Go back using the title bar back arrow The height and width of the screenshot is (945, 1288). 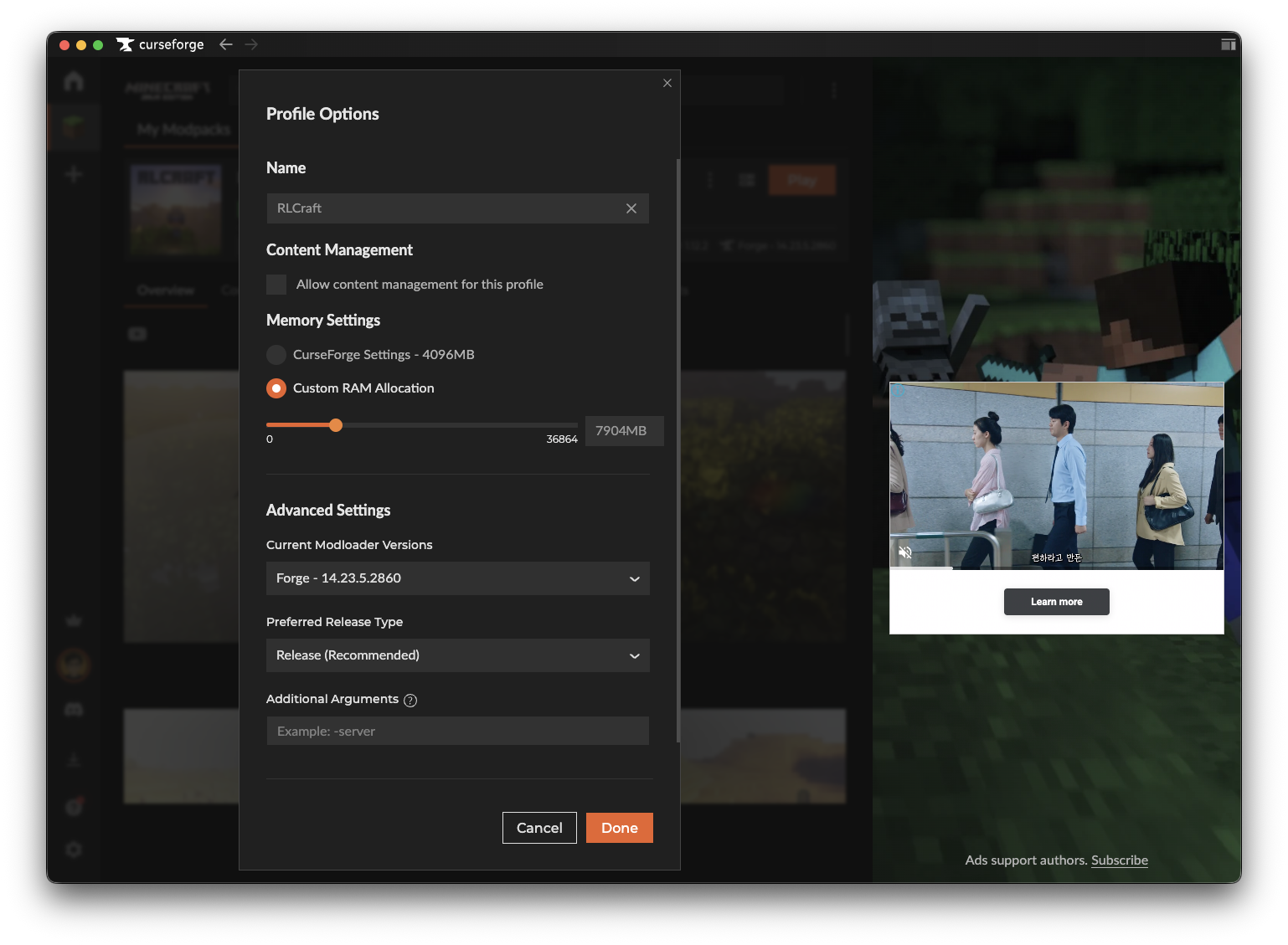(226, 44)
